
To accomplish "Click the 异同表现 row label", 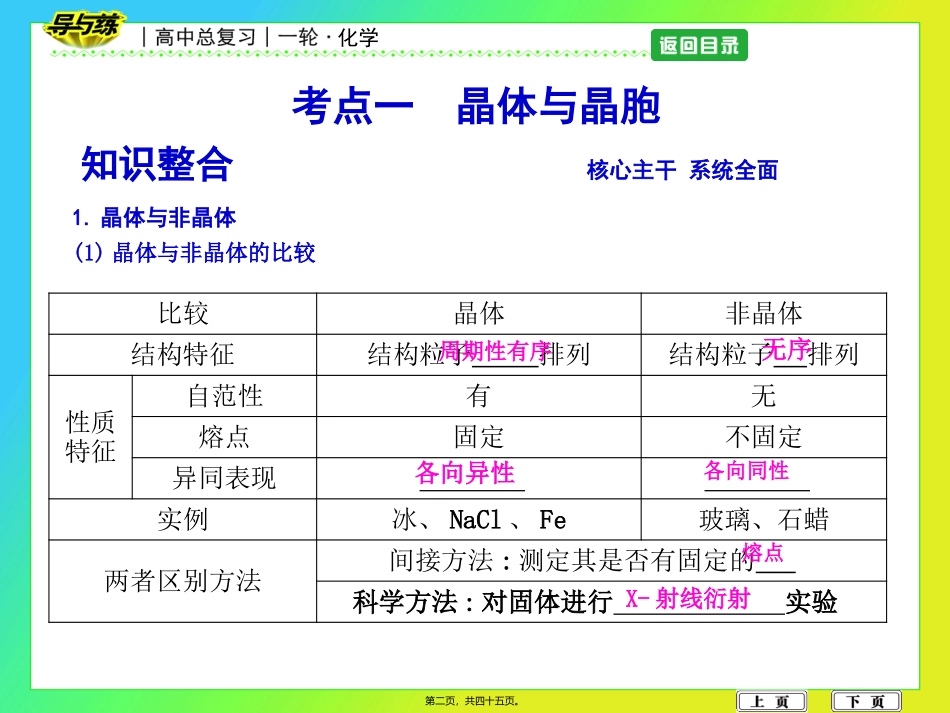I will point(224,479).
